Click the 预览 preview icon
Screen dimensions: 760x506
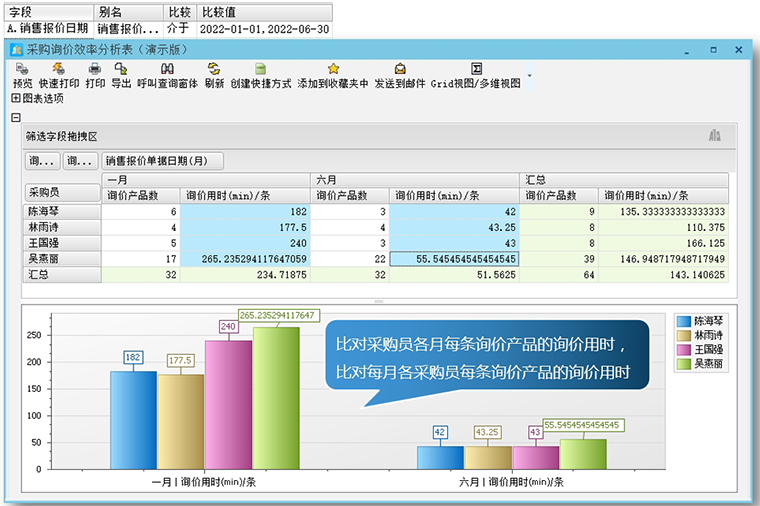pos(22,69)
